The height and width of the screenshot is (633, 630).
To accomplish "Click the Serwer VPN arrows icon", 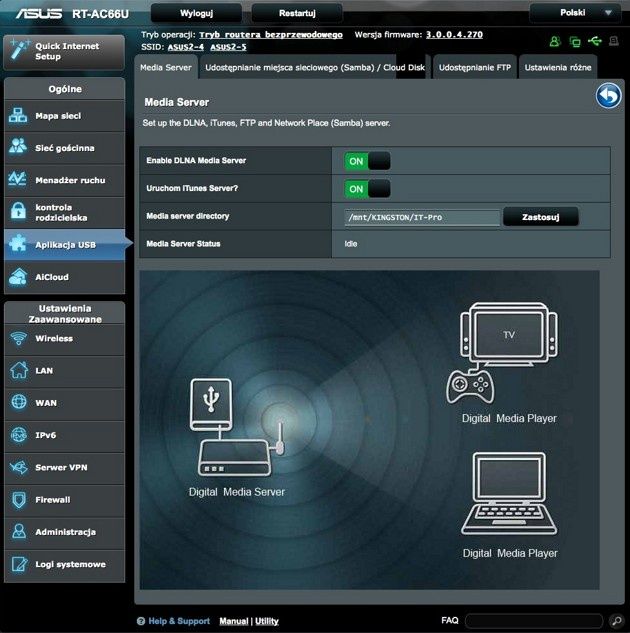I will (19, 467).
